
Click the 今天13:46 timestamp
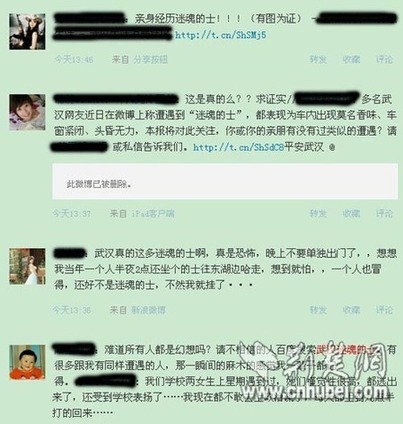[x=74, y=60]
